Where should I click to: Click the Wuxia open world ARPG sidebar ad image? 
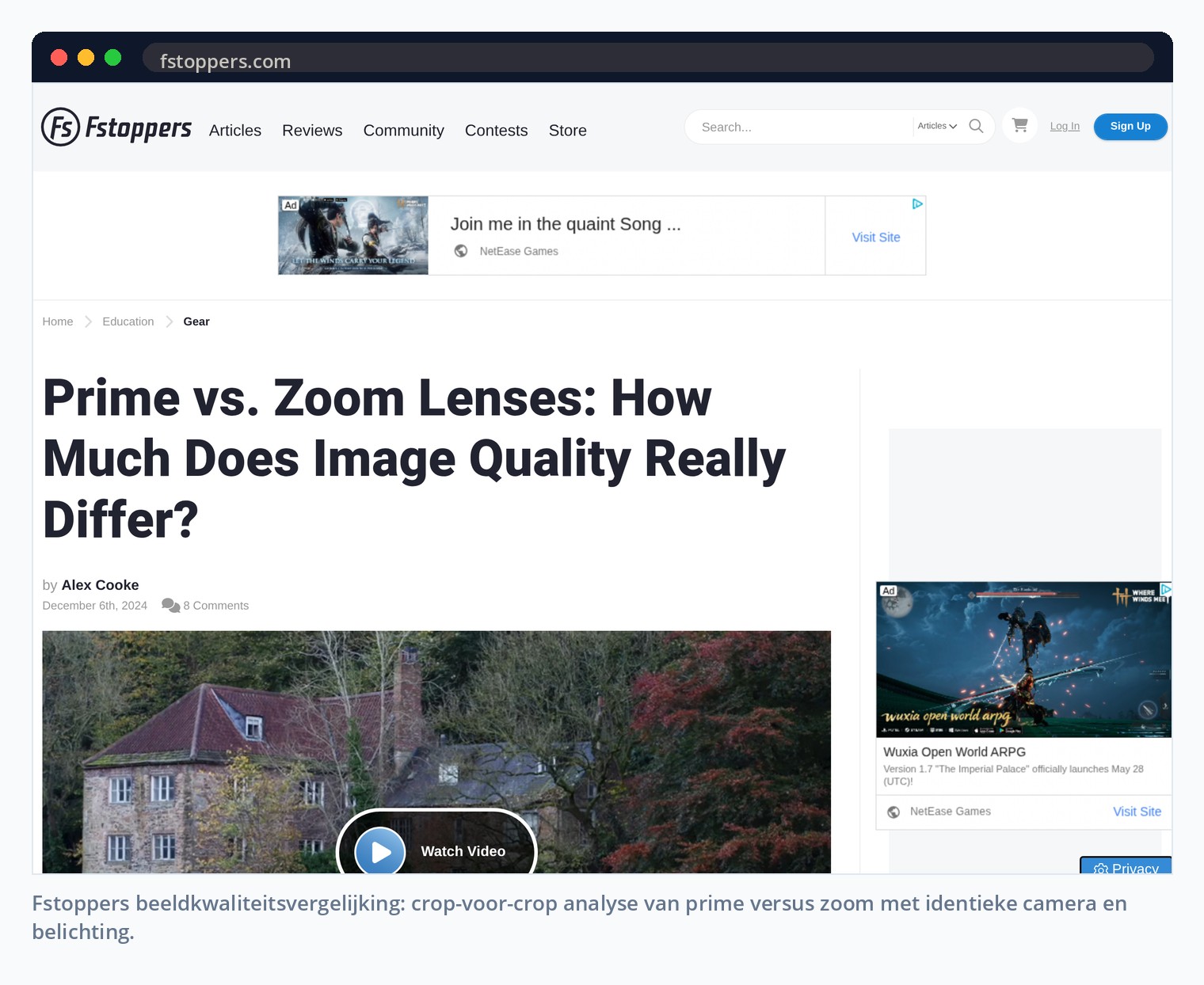click(x=1023, y=660)
